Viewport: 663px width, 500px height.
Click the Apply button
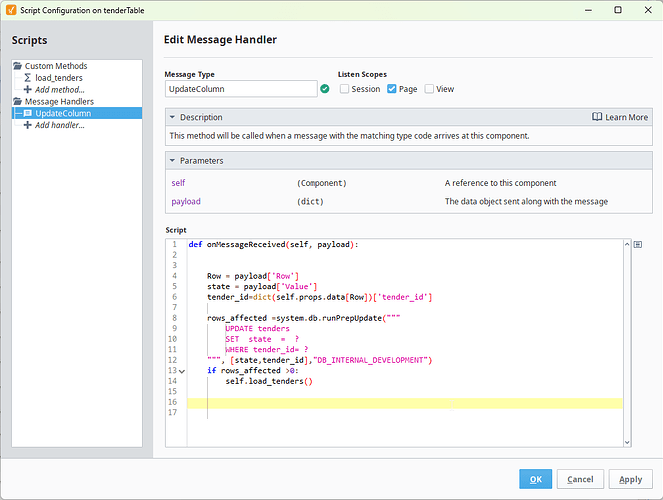pos(630,479)
